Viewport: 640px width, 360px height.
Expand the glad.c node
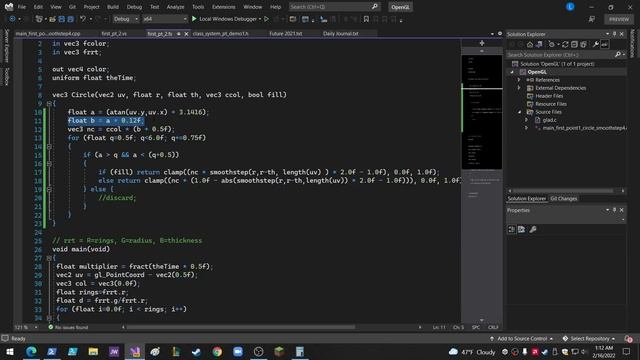point(527,120)
